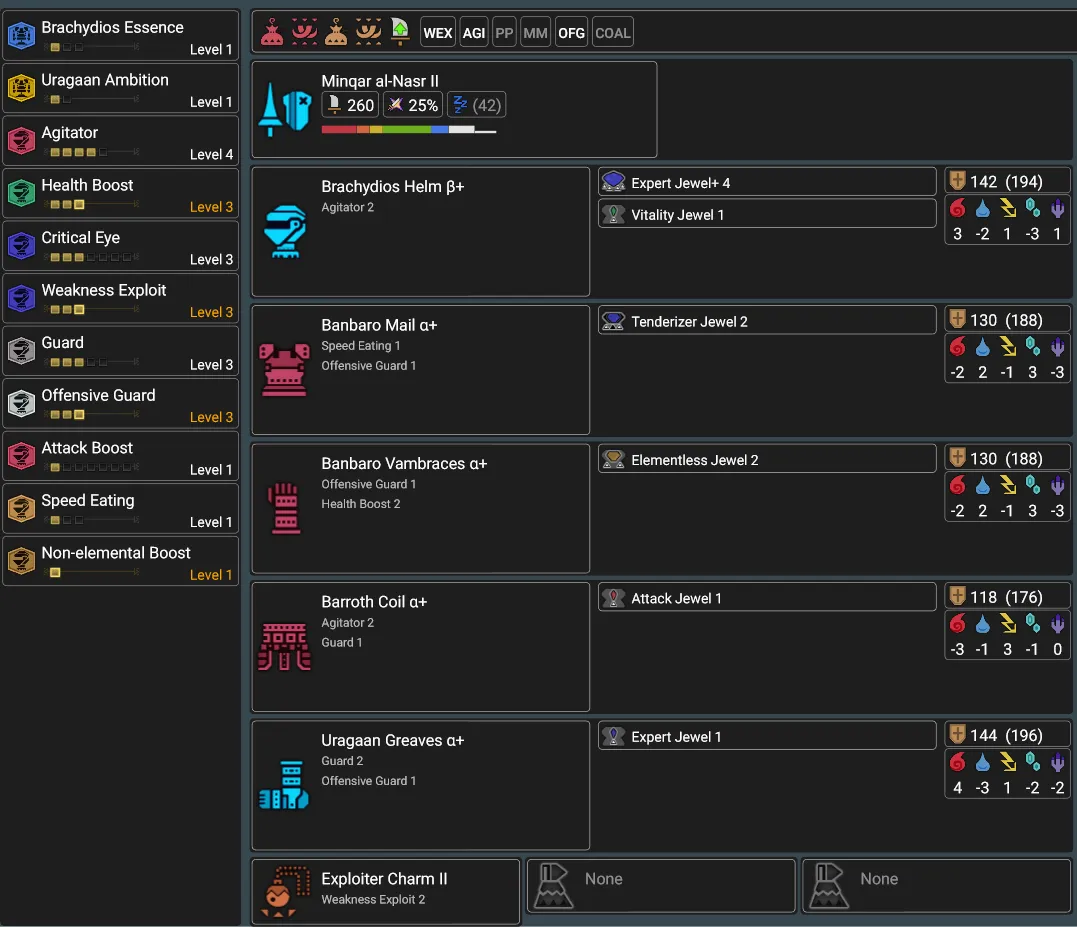Click the Weakness Exploit 2 charm skill text
Image resolution: width=1077 pixels, height=927 pixels.
[373, 900]
